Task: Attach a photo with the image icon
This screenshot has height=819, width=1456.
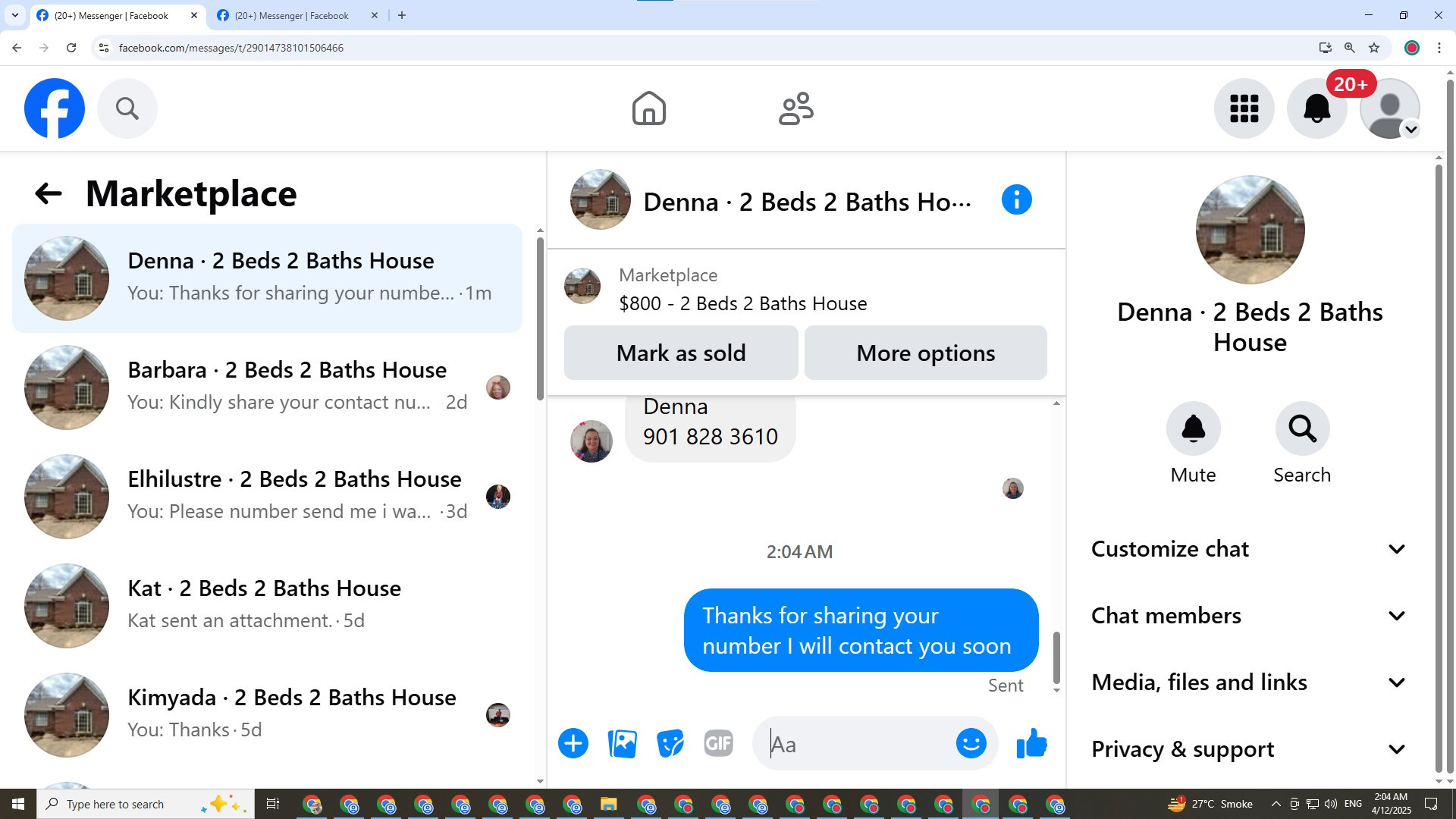Action: 622,743
